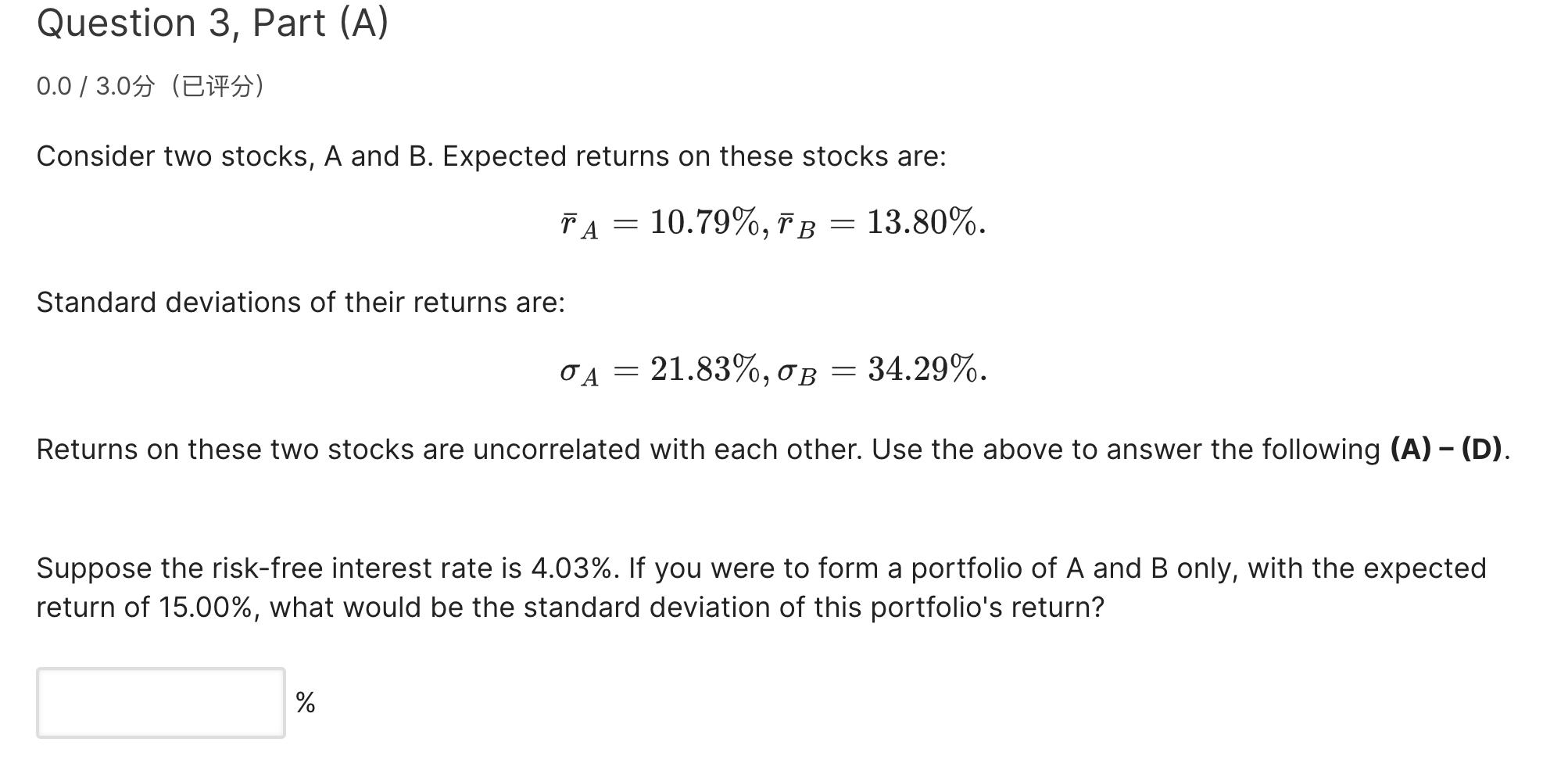The image size is (1568, 760).
Task: Select the expected returns formula
Action: 770,224
